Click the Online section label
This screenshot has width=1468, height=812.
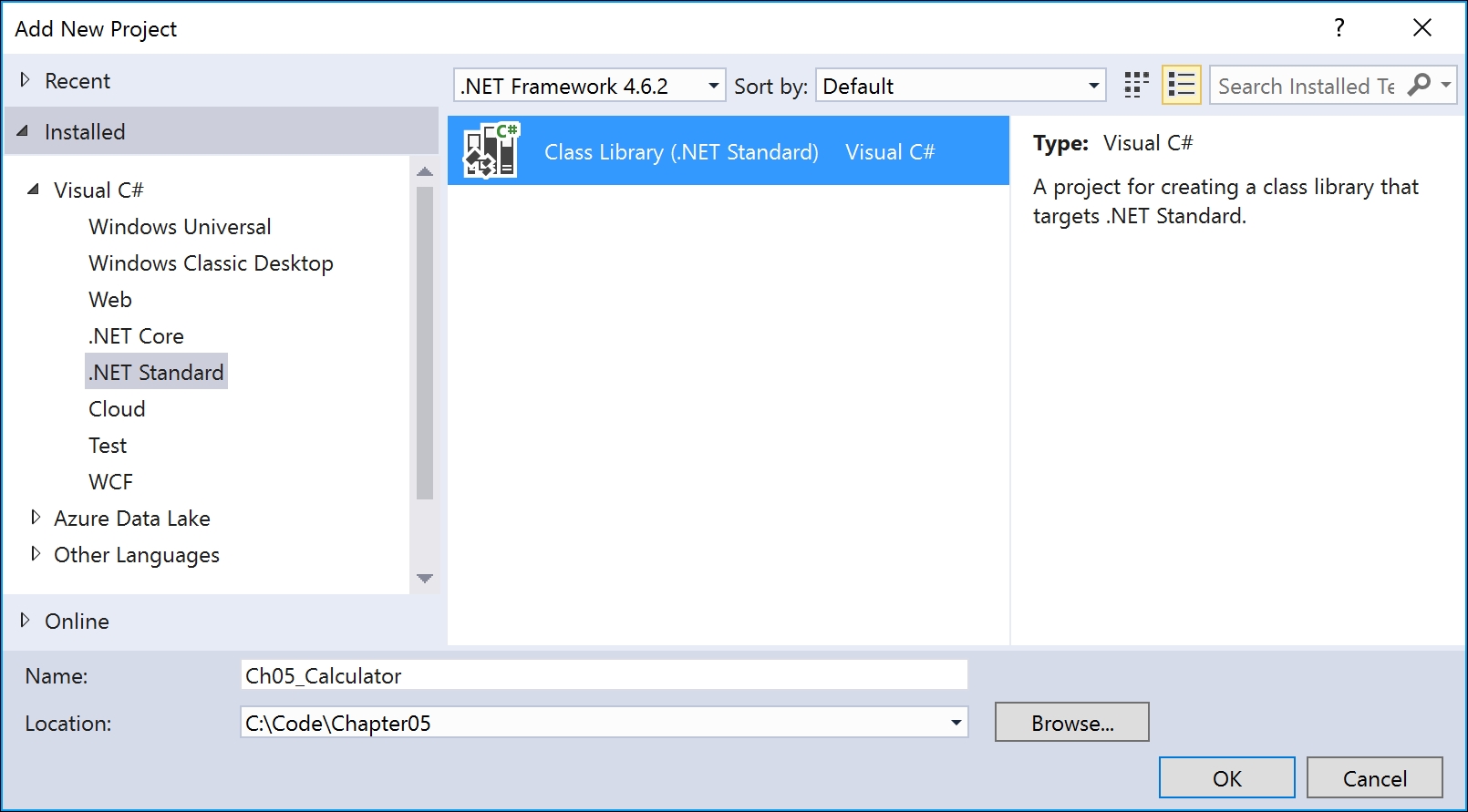77,621
